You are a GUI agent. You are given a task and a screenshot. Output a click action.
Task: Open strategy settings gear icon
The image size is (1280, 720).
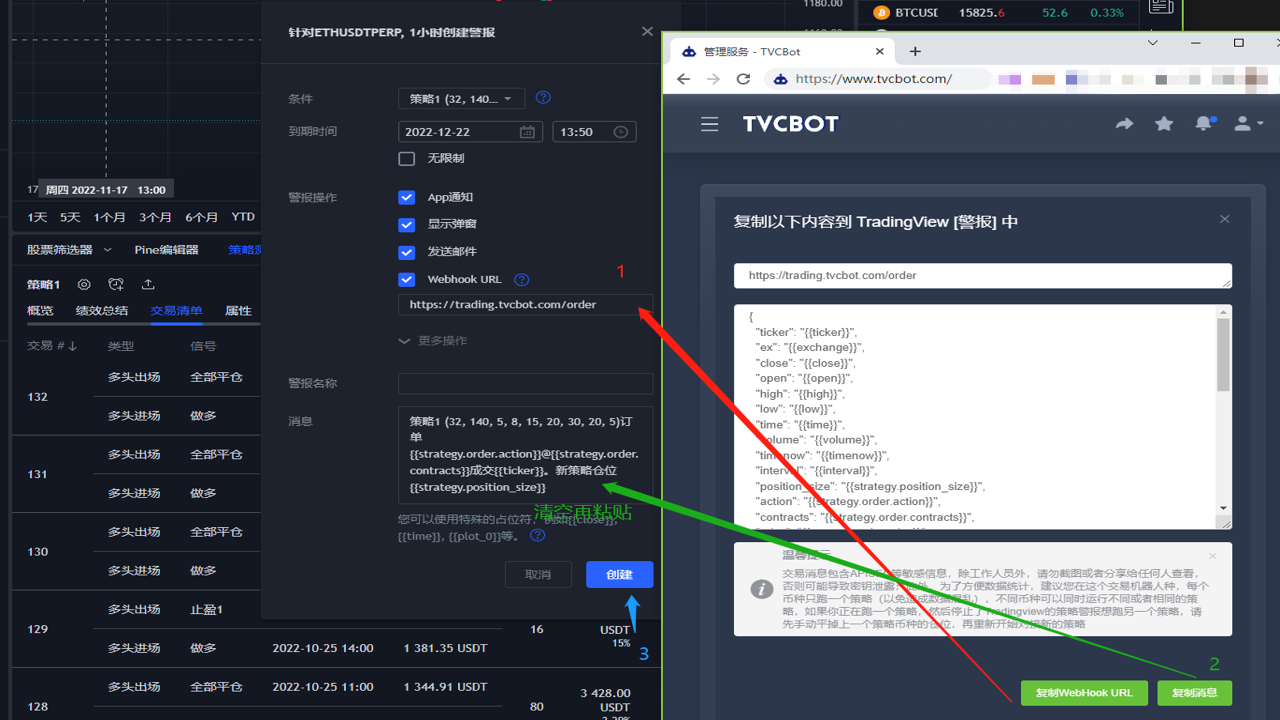[84, 285]
